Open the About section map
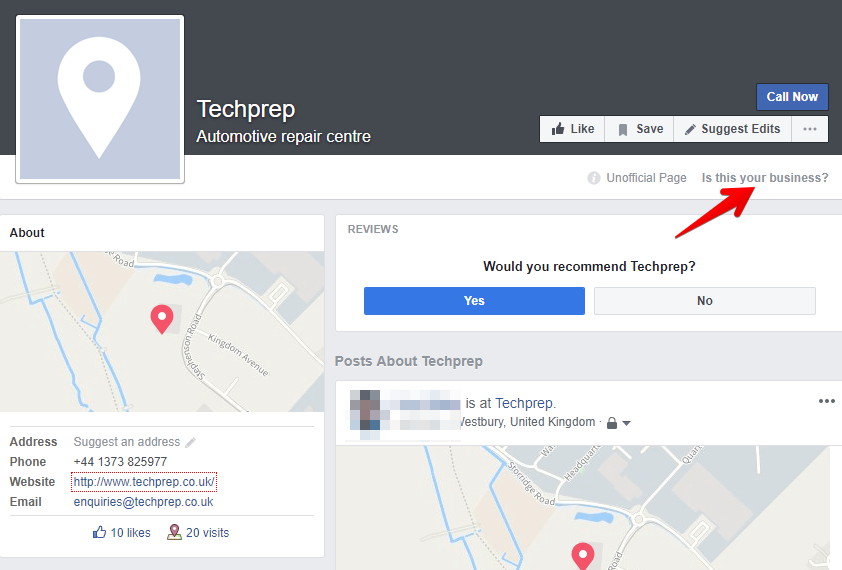The height and width of the screenshot is (570, 842). (162, 331)
